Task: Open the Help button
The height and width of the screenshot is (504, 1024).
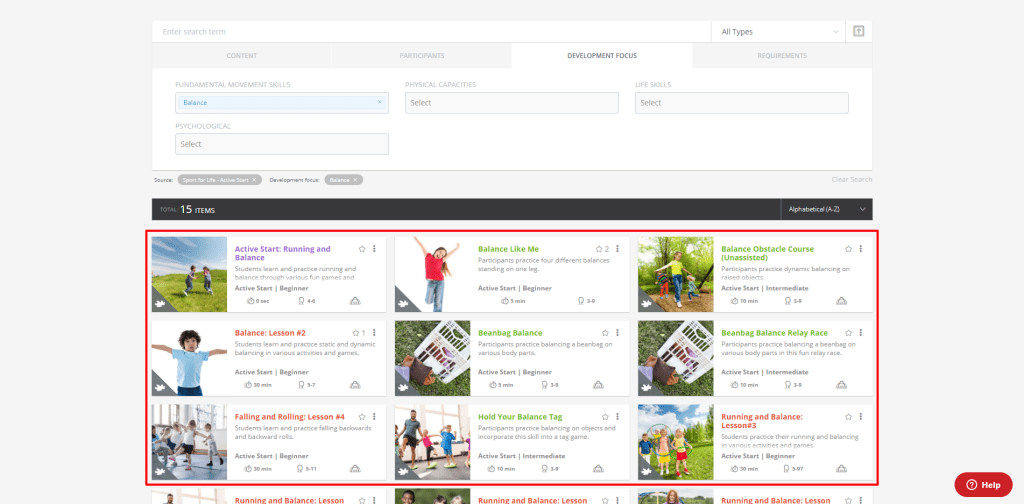Action: click(984, 484)
